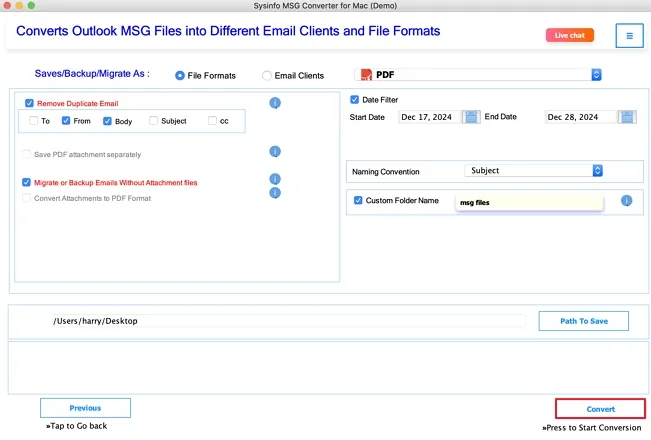Click Previous button to go back
The height and width of the screenshot is (440, 651).
tap(85, 408)
